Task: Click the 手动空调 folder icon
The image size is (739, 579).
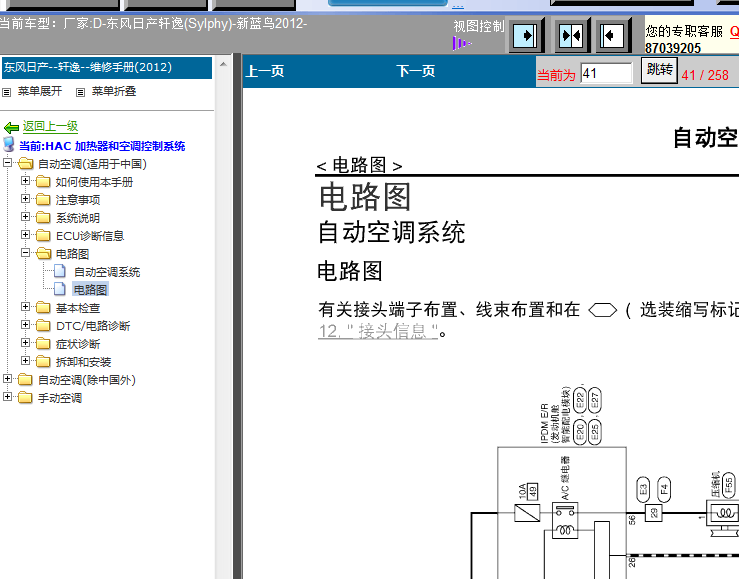Action: pos(25,398)
